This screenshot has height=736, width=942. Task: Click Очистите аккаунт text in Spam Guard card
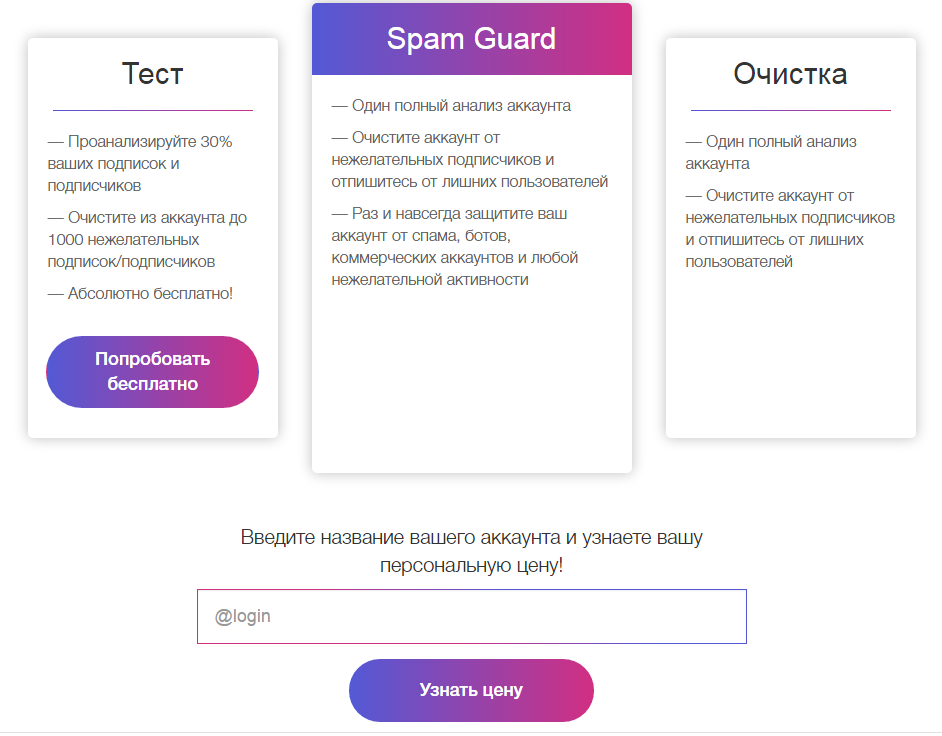tap(470, 159)
